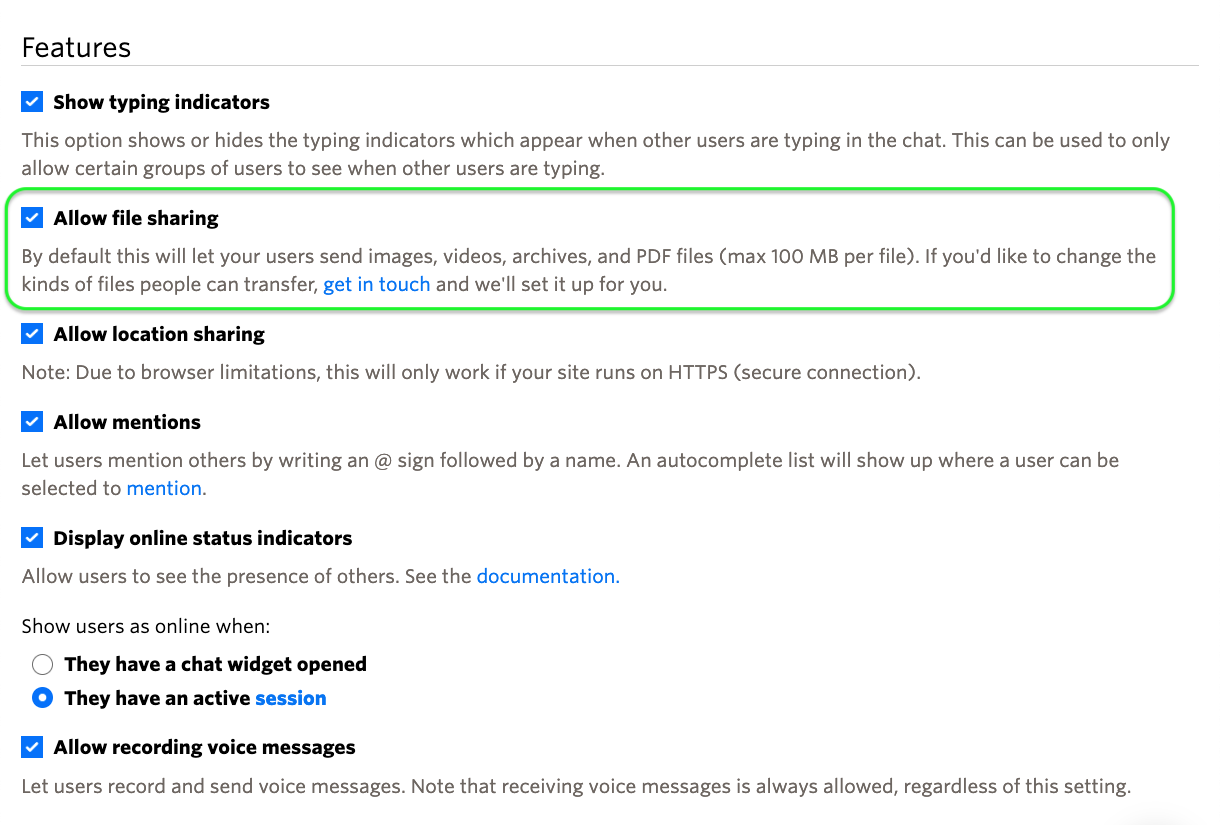Click the blue "session" link
This screenshot has width=1220, height=825.
click(290, 697)
